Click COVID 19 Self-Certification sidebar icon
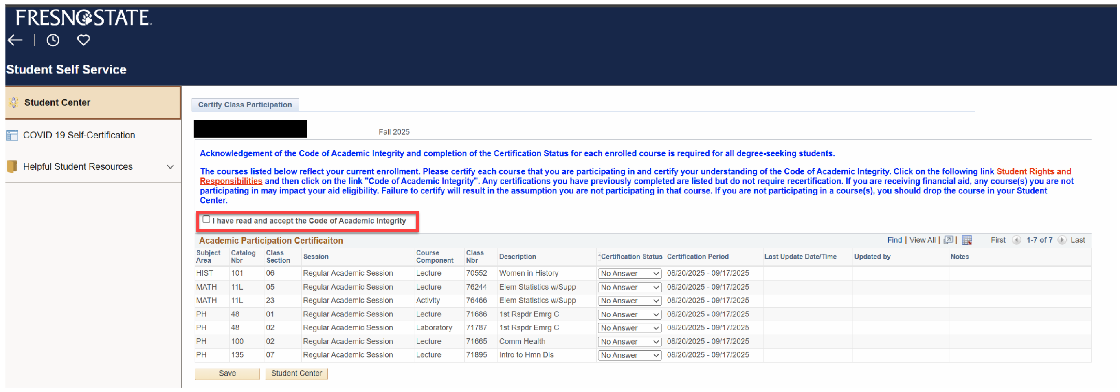This screenshot has height=392, width=1120. tap(11, 135)
